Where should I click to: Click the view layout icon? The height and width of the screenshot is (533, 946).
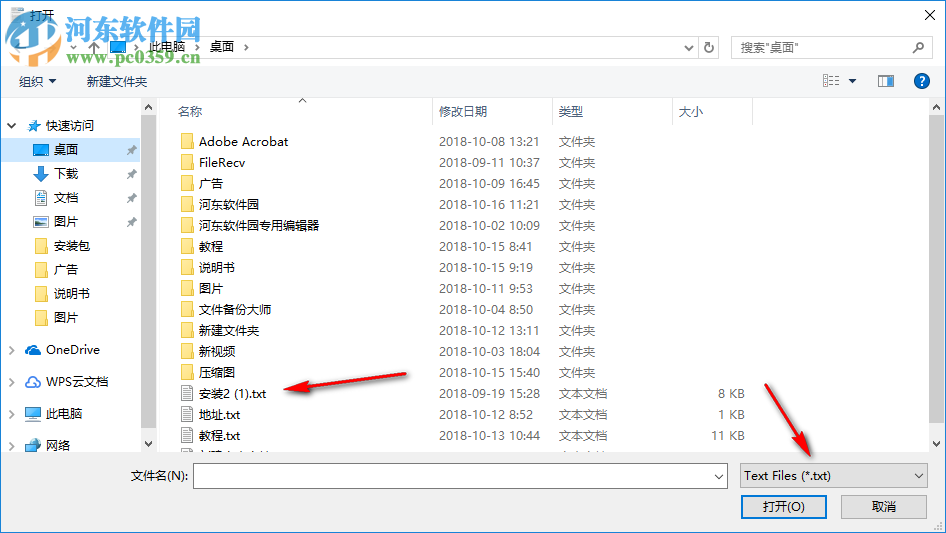pyautogui.click(x=831, y=81)
